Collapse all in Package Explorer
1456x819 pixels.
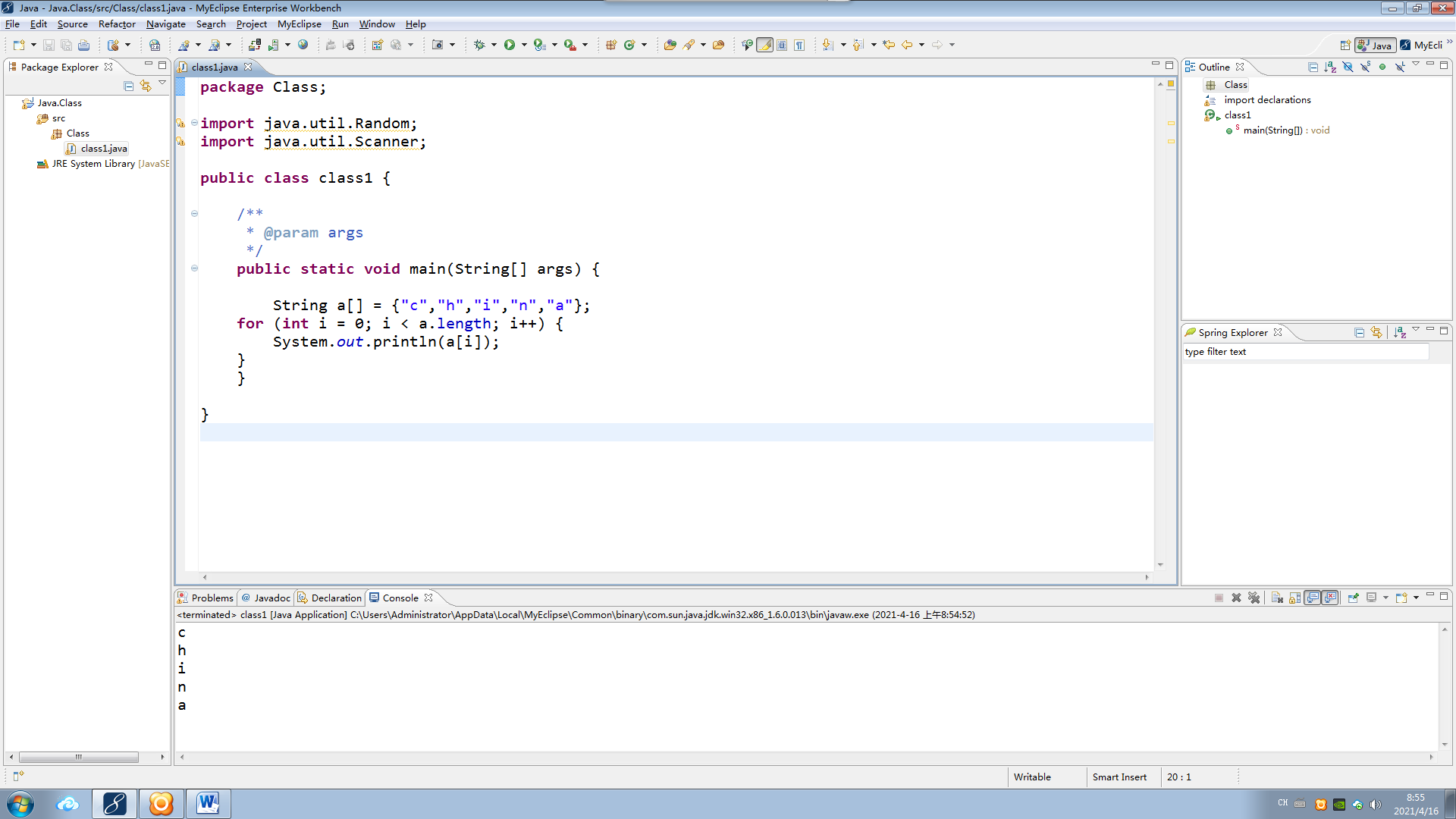pyautogui.click(x=129, y=86)
